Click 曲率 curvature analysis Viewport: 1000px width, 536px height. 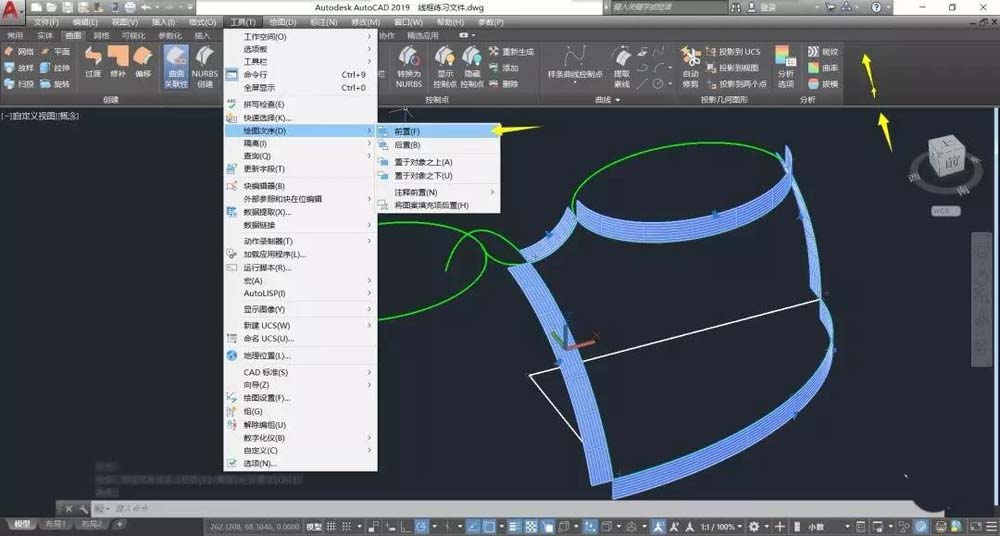(x=823, y=68)
